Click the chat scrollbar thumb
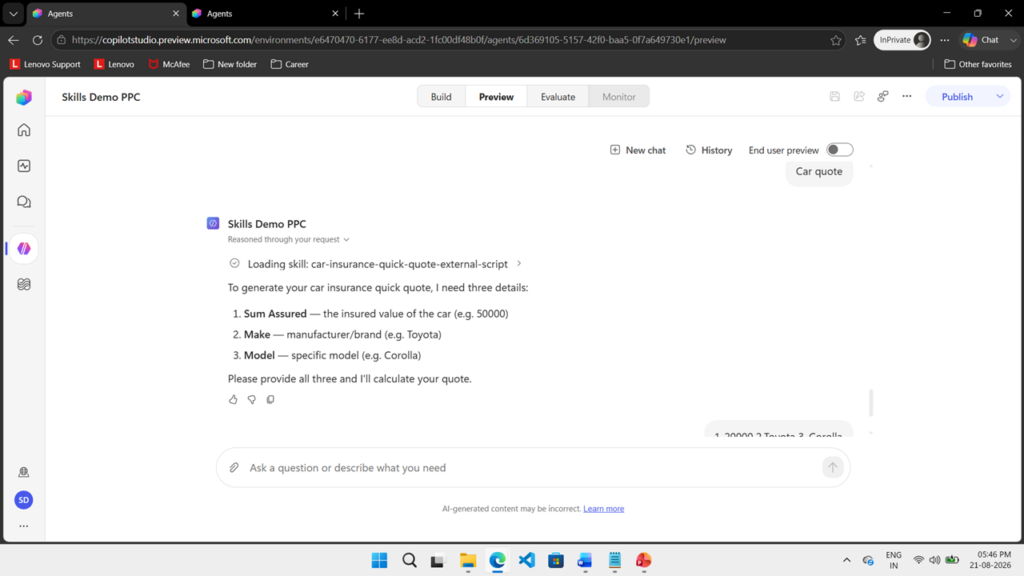Screen dimensions: 1024x576 pyautogui.click(x=871, y=402)
